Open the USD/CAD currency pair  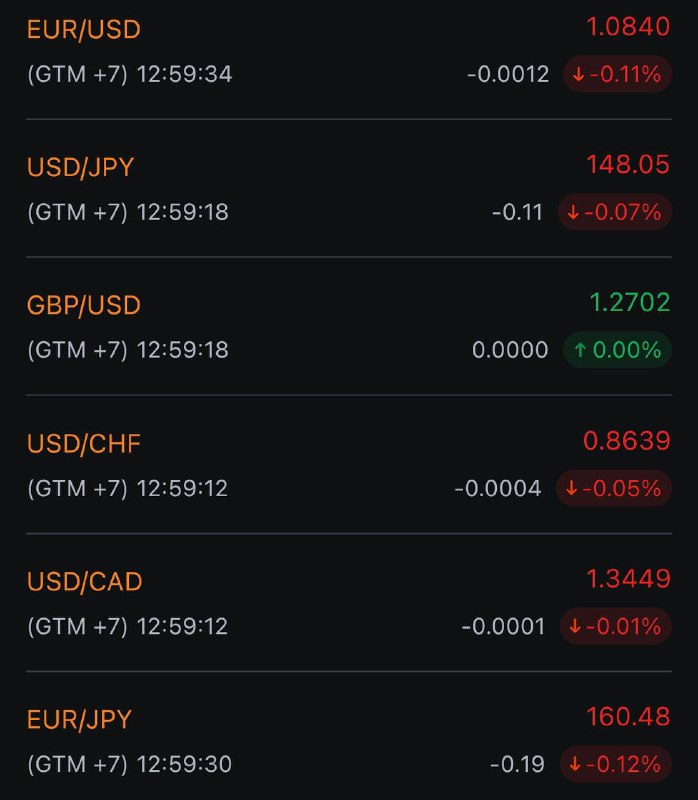click(85, 582)
